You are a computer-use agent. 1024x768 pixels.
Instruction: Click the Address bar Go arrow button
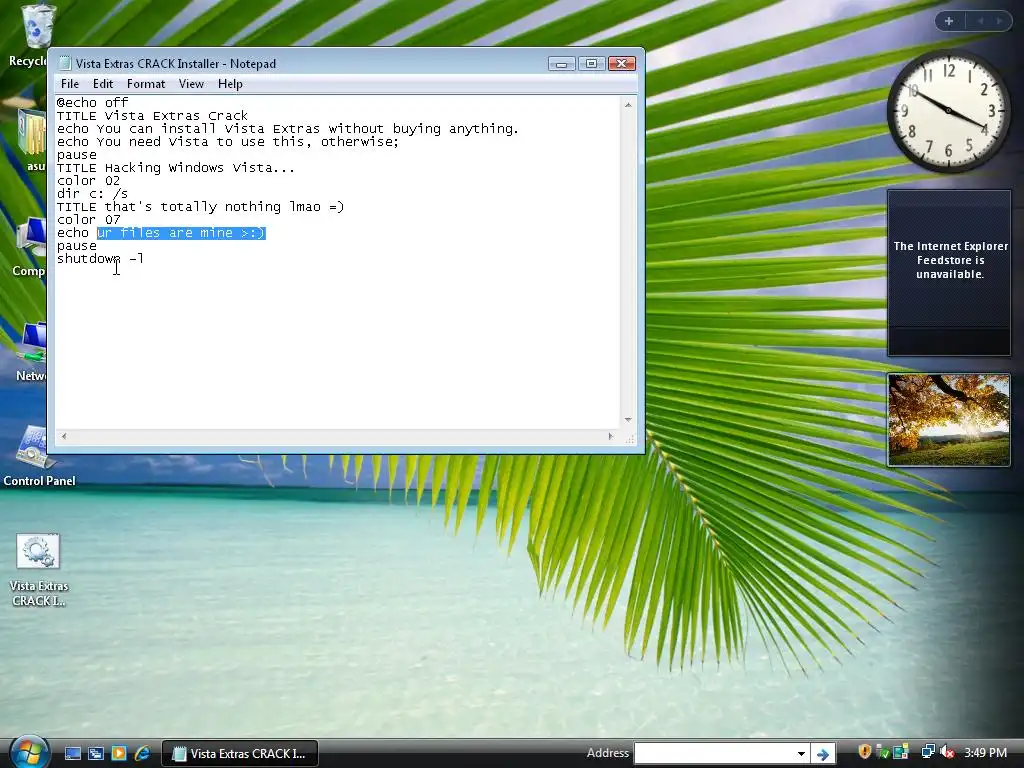point(823,754)
